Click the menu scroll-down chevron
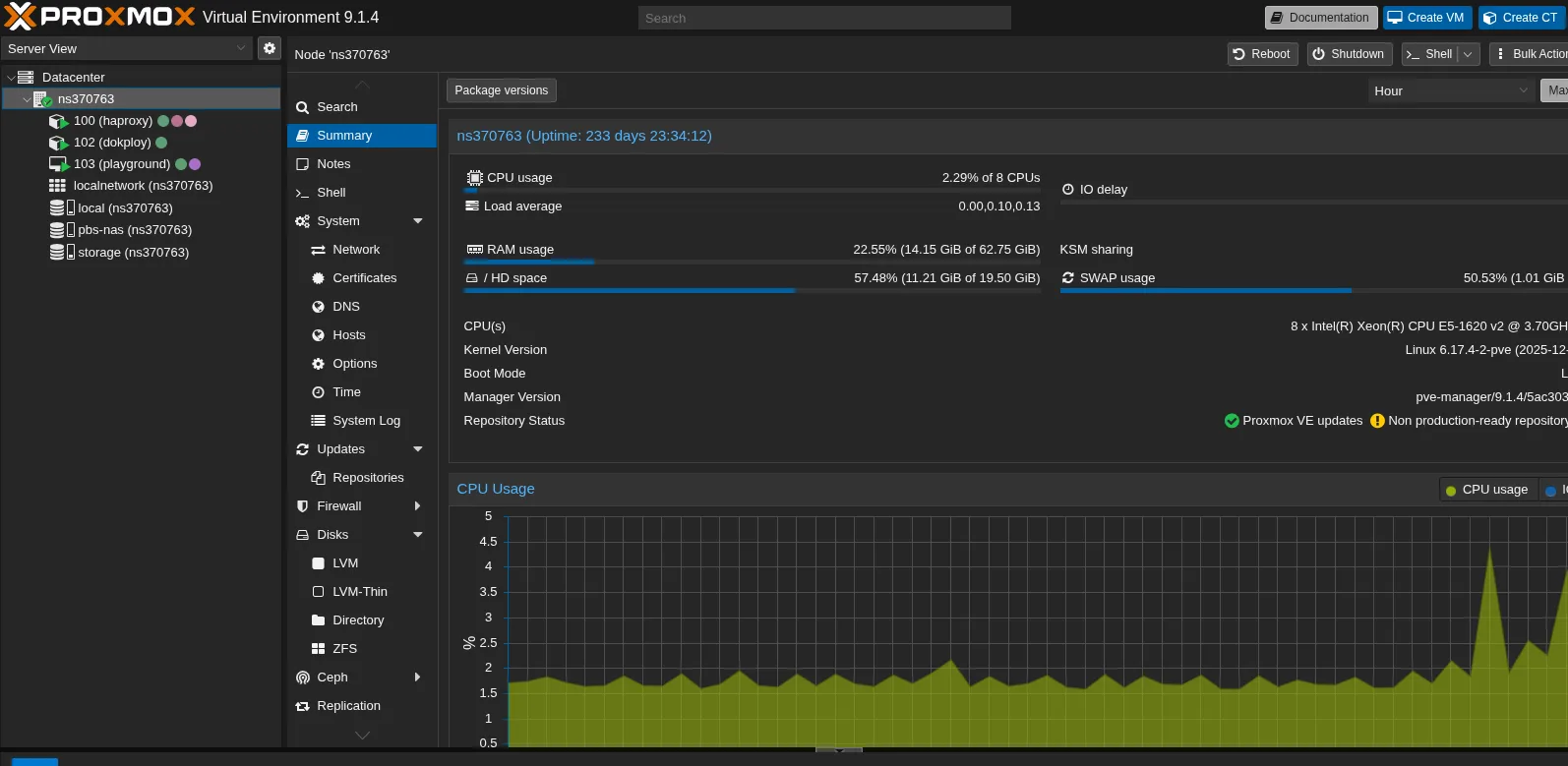The width and height of the screenshot is (1568, 766). 362,735
